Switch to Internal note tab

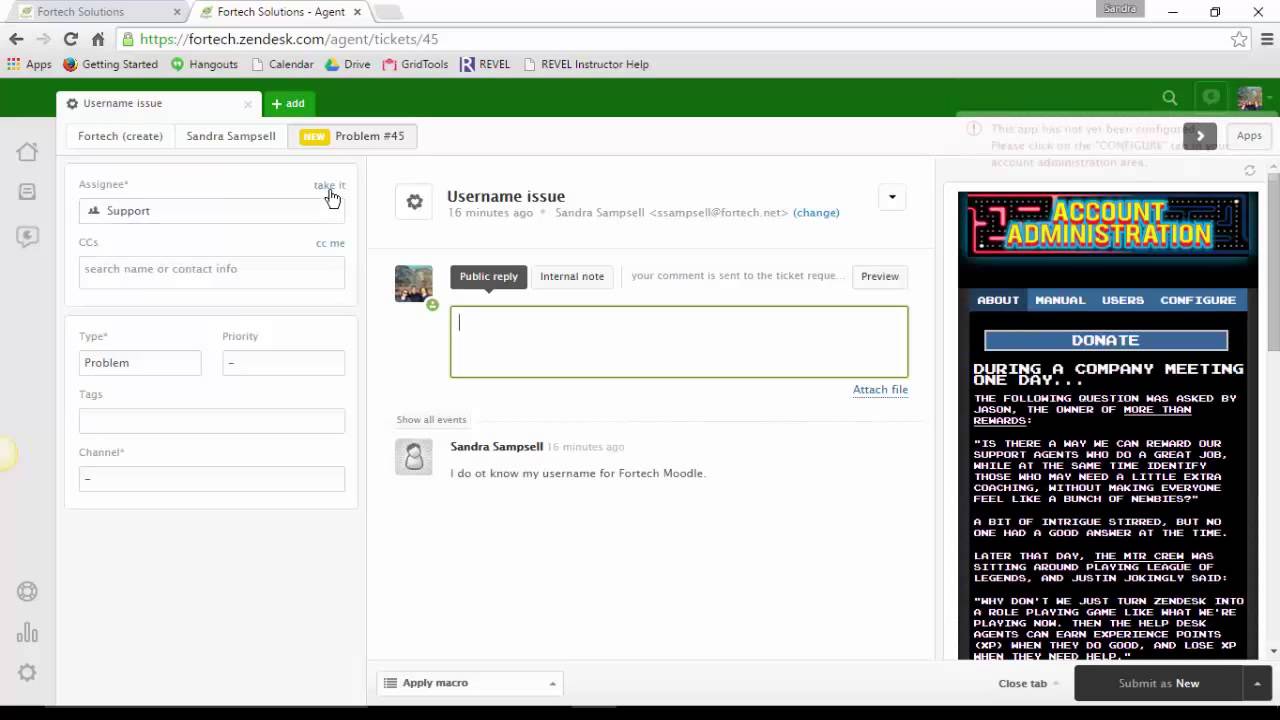572,277
